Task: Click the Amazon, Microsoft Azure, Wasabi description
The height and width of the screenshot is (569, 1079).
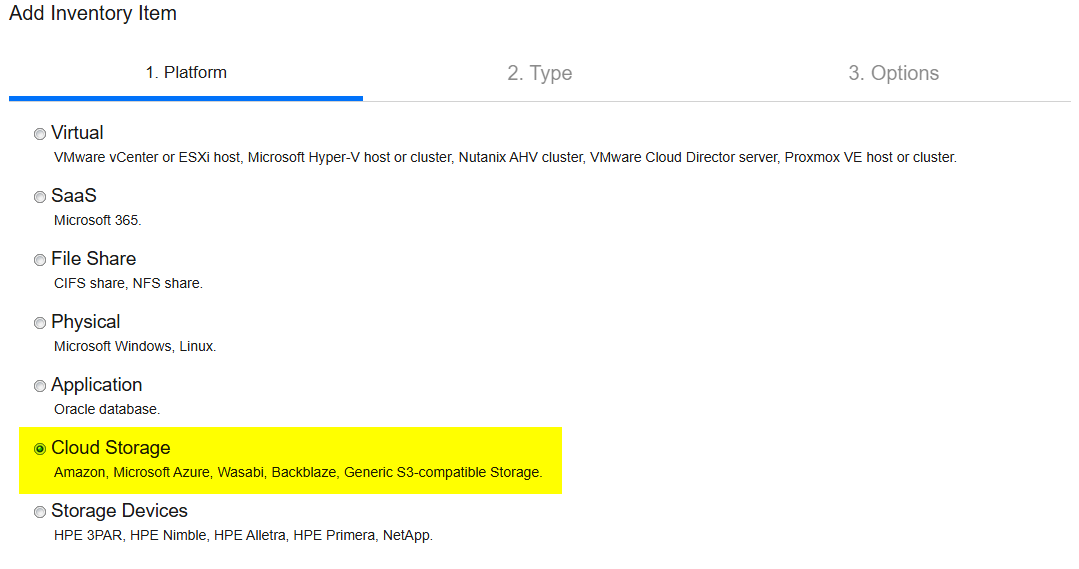Action: click(x=298, y=473)
